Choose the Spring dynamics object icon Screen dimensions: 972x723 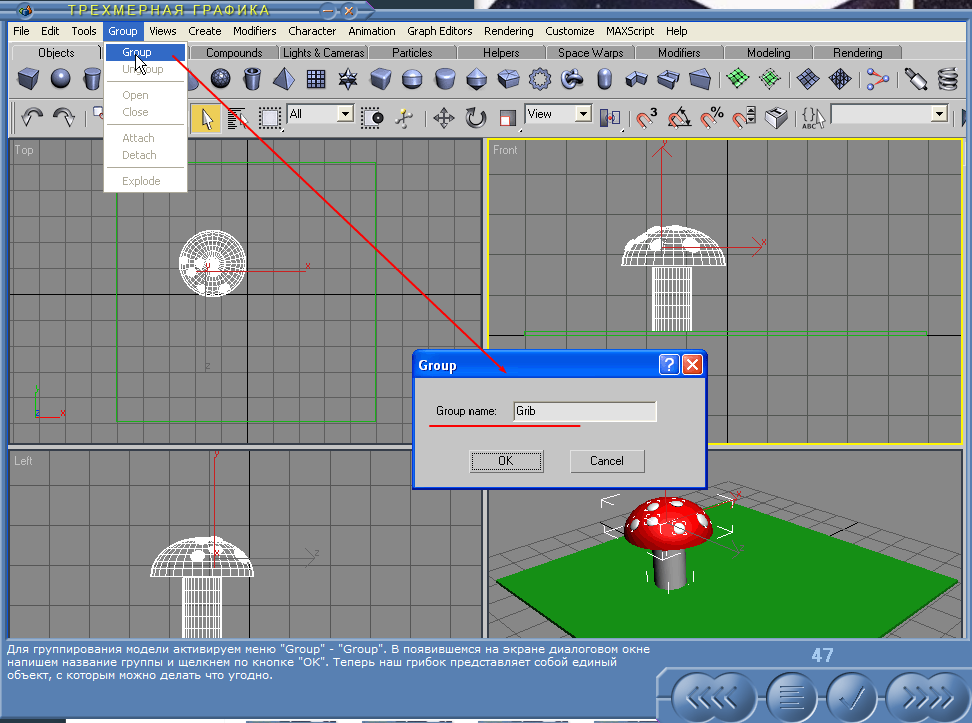tap(948, 79)
